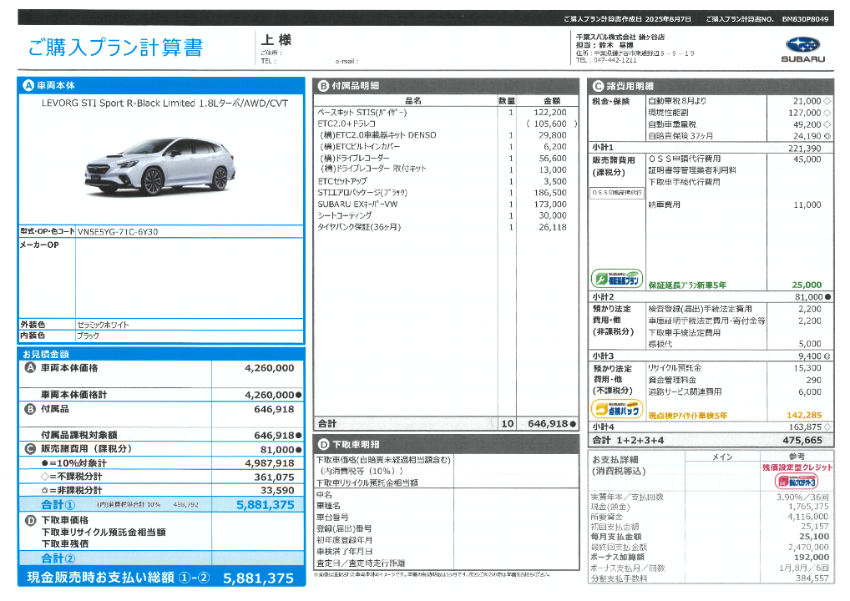Click the exterior color セラミックホワイト

(x=103, y=325)
